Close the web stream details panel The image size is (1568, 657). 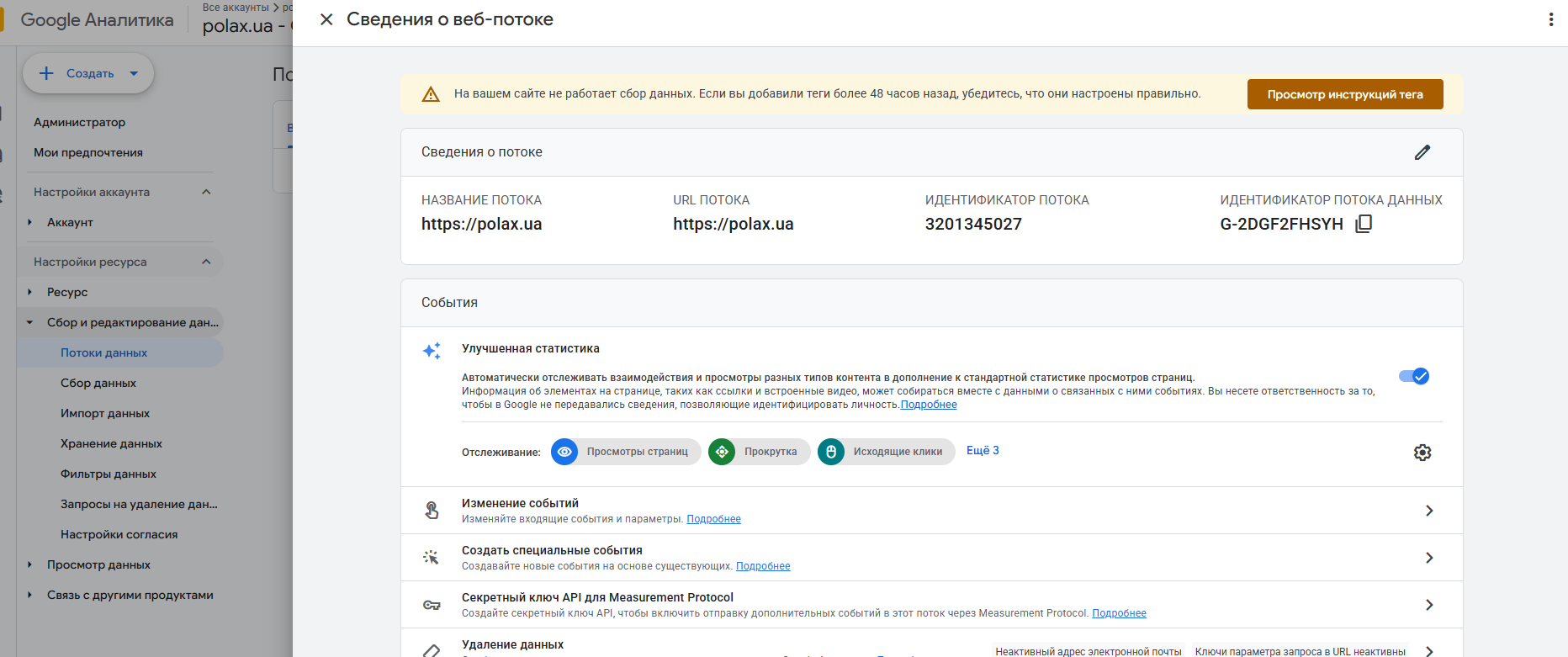click(x=326, y=19)
